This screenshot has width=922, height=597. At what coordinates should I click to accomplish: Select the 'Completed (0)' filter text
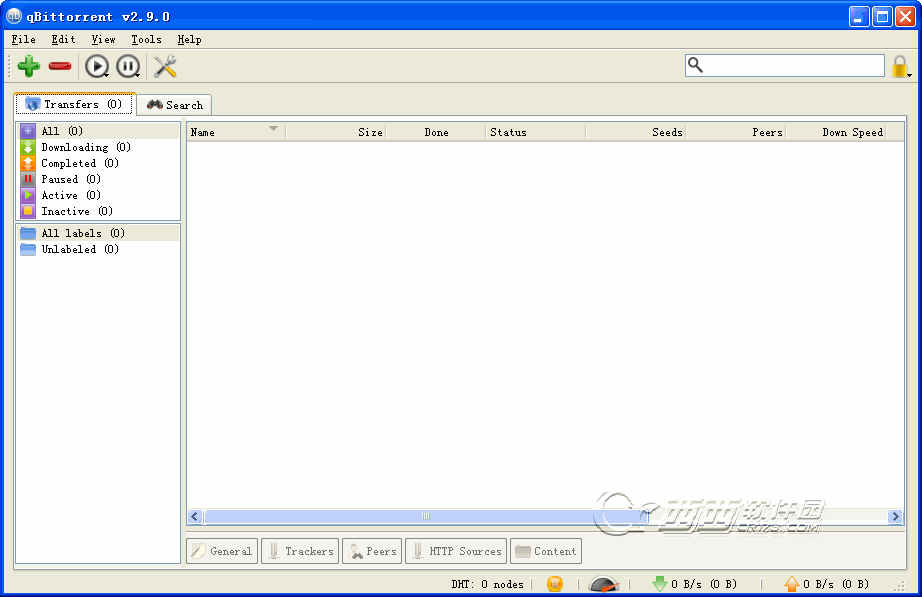80,163
